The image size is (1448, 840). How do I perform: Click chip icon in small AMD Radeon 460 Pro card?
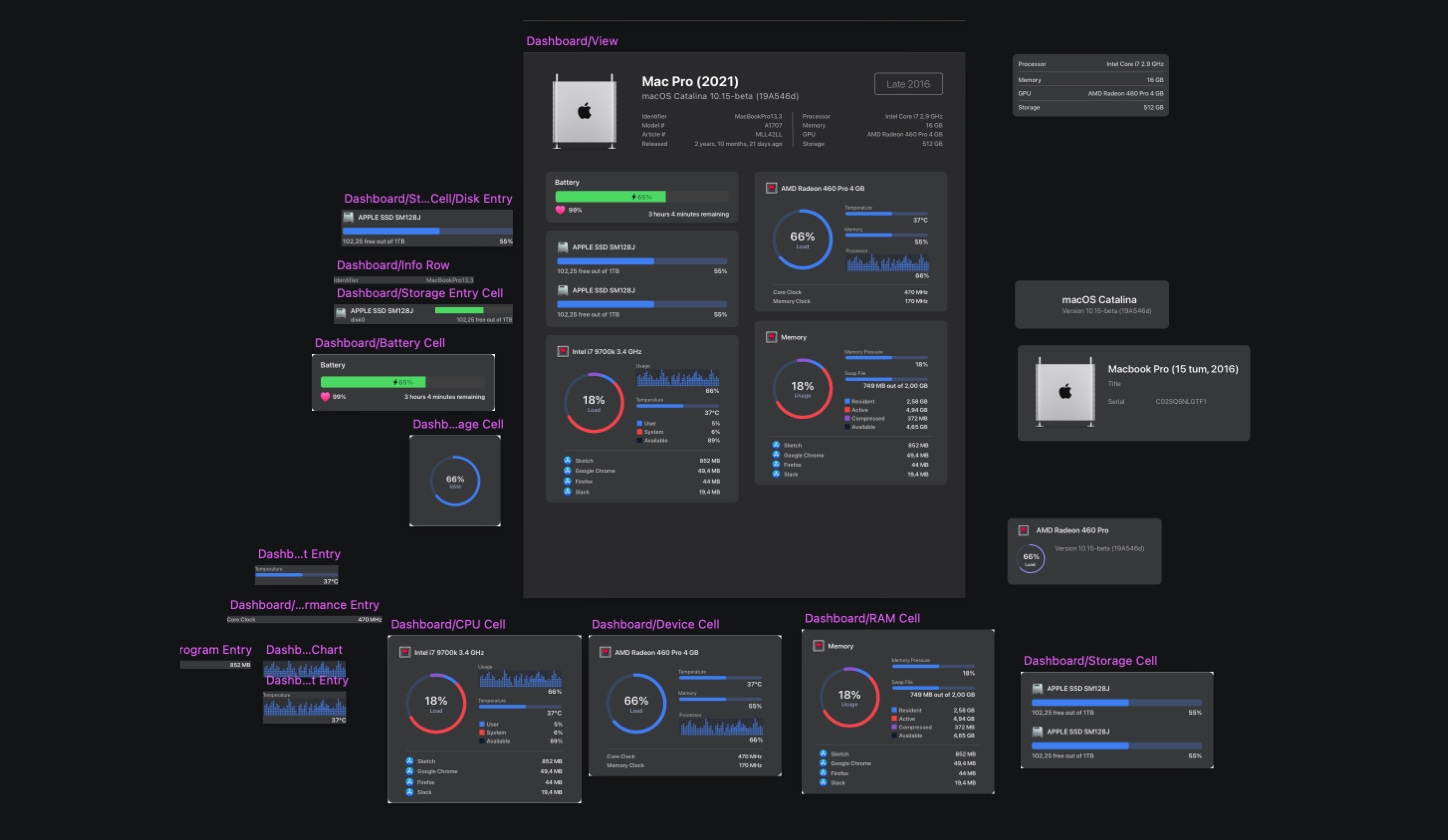click(1024, 530)
